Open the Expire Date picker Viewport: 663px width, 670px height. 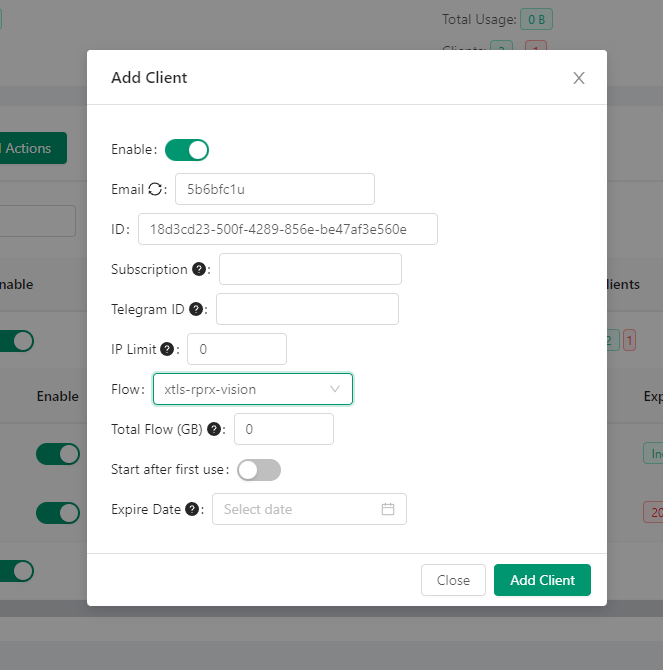pyautogui.click(x=300, y=509)
